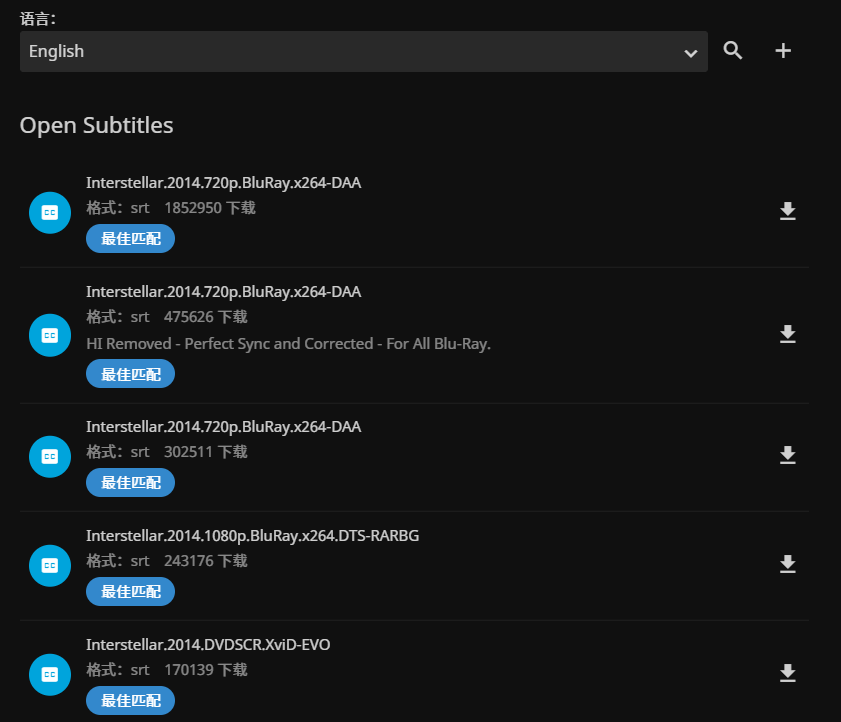Download the HI Removed subtitle
This screenshot has height=722, width=841.
pyautogui.click(x=788, y=334)
